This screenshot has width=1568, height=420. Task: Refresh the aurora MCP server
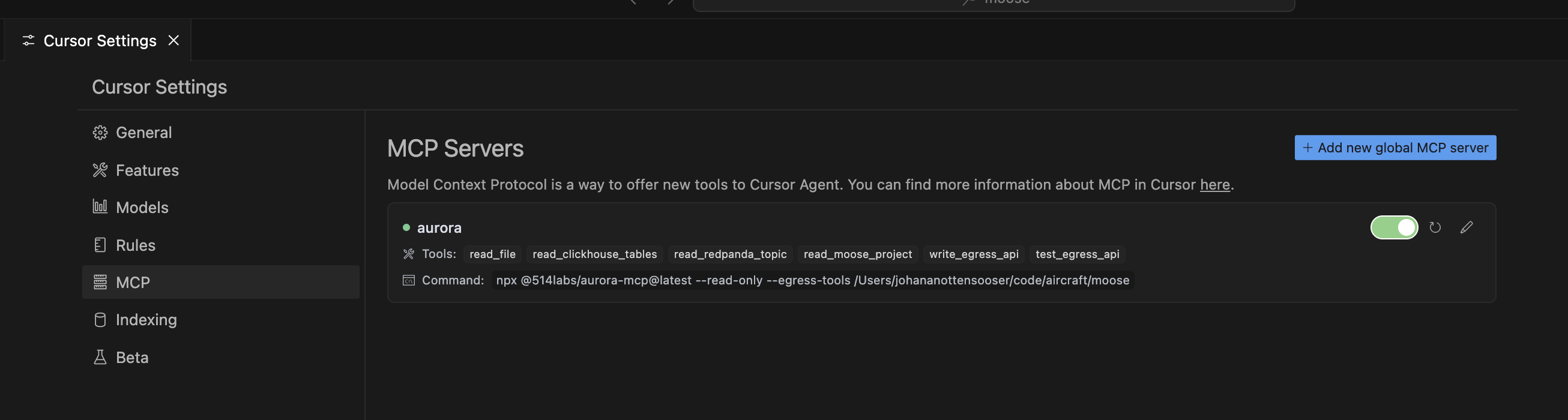(1435, 227)
